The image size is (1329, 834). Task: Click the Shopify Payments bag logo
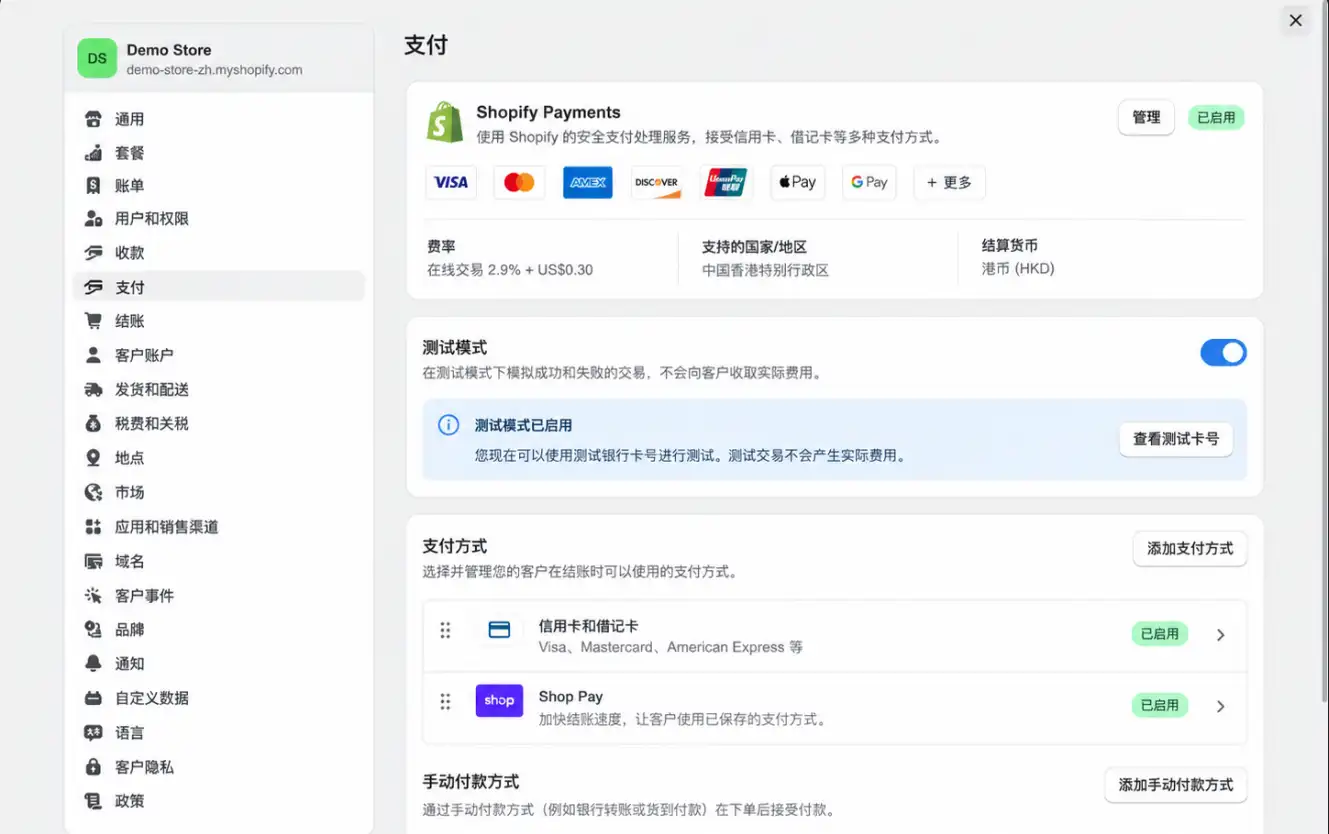(x=445, y=122)
